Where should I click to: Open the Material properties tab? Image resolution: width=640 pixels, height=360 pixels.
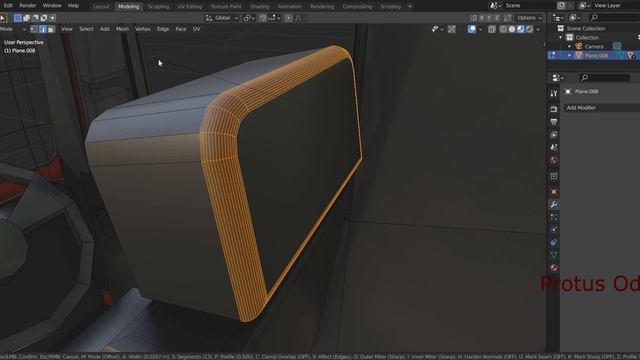[554, 268]
